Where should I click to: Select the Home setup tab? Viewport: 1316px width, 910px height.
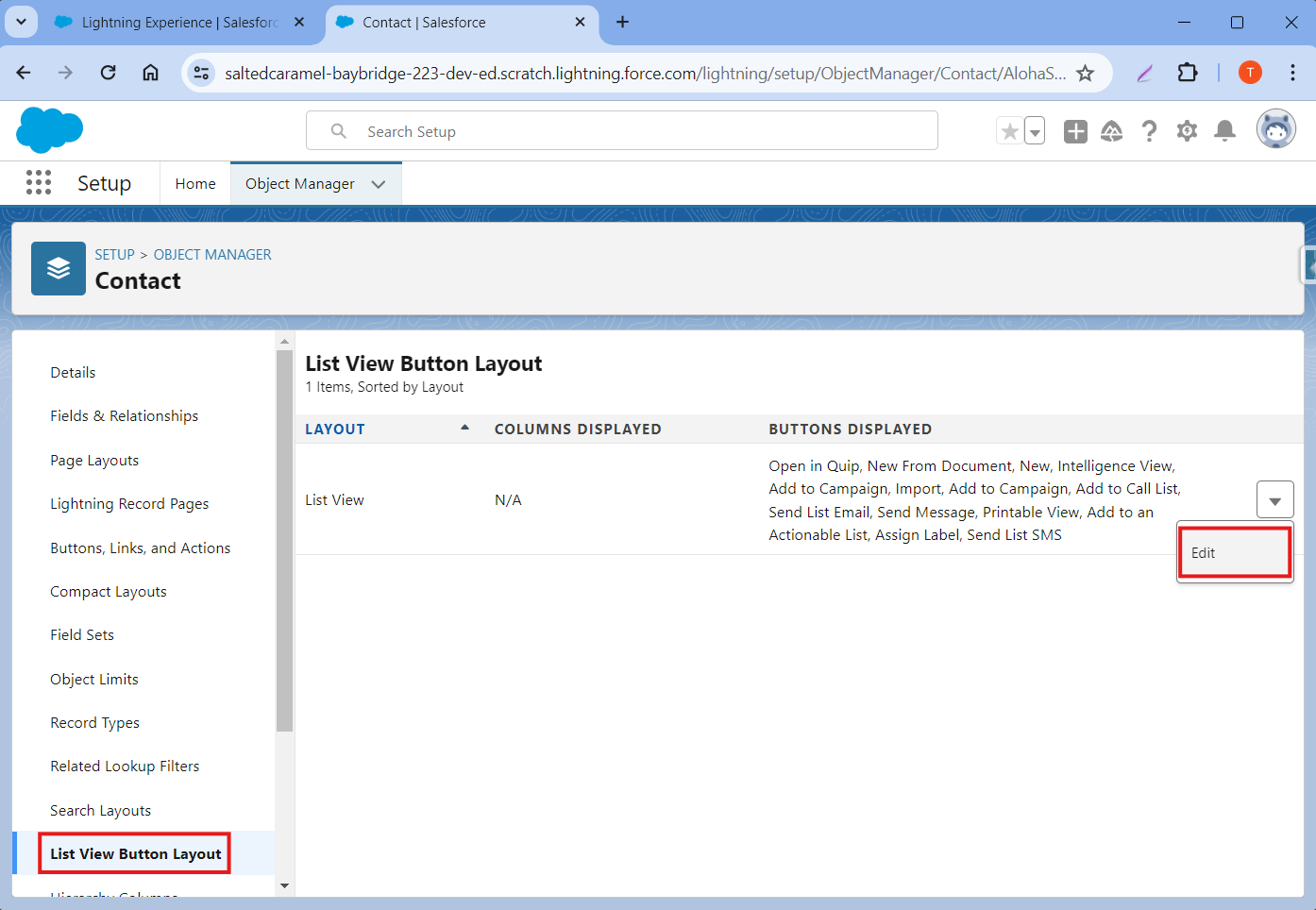195,183
